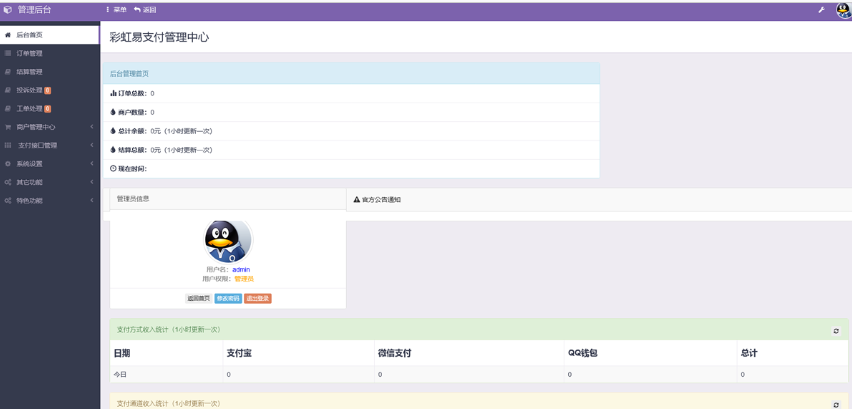This screenshot has height=409, width=852.
Task: Click the 支付方式收入统计 panel title
Action: coord(168,330)
